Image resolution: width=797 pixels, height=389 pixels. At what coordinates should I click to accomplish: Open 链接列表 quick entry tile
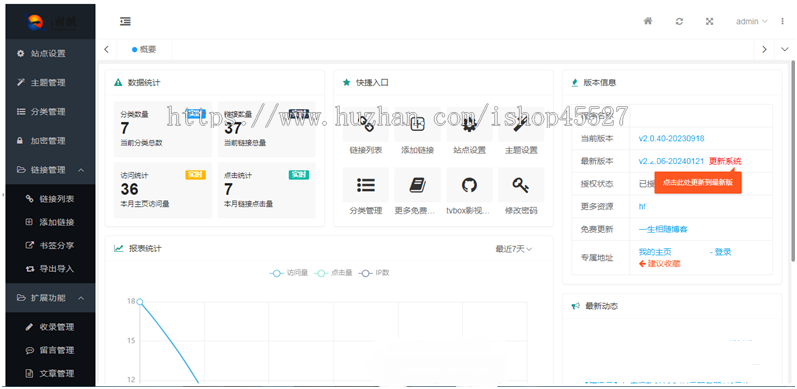pyautogui.click(x=365, y=132)
